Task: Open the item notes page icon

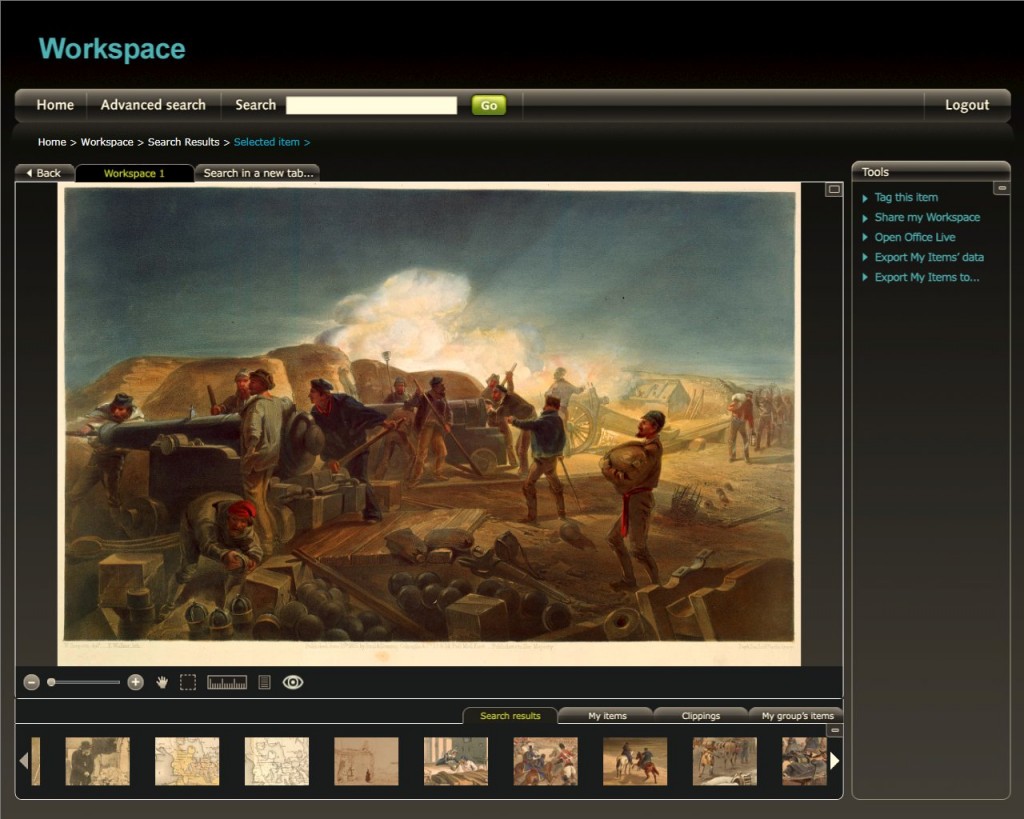Action: 264,682
